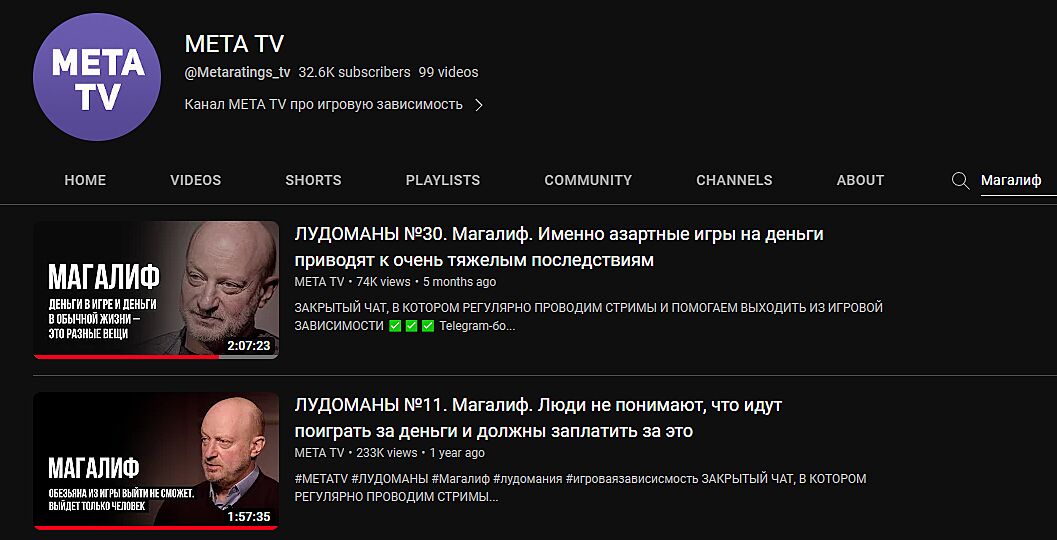Screen dimensions: 1057x540
Task: Open the CHANNELS tab
Action: click(x=734, y=181)
